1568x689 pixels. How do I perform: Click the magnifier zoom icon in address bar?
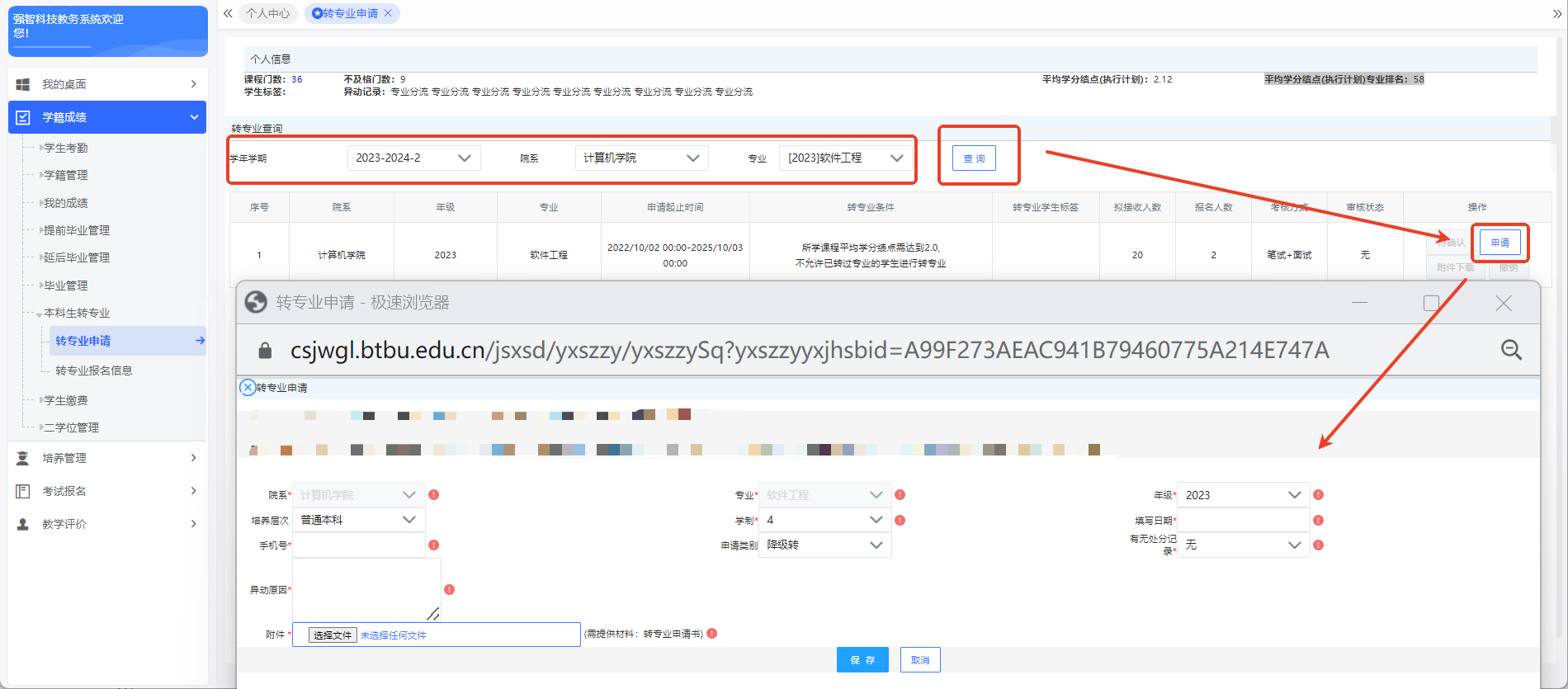(1511, 350)
